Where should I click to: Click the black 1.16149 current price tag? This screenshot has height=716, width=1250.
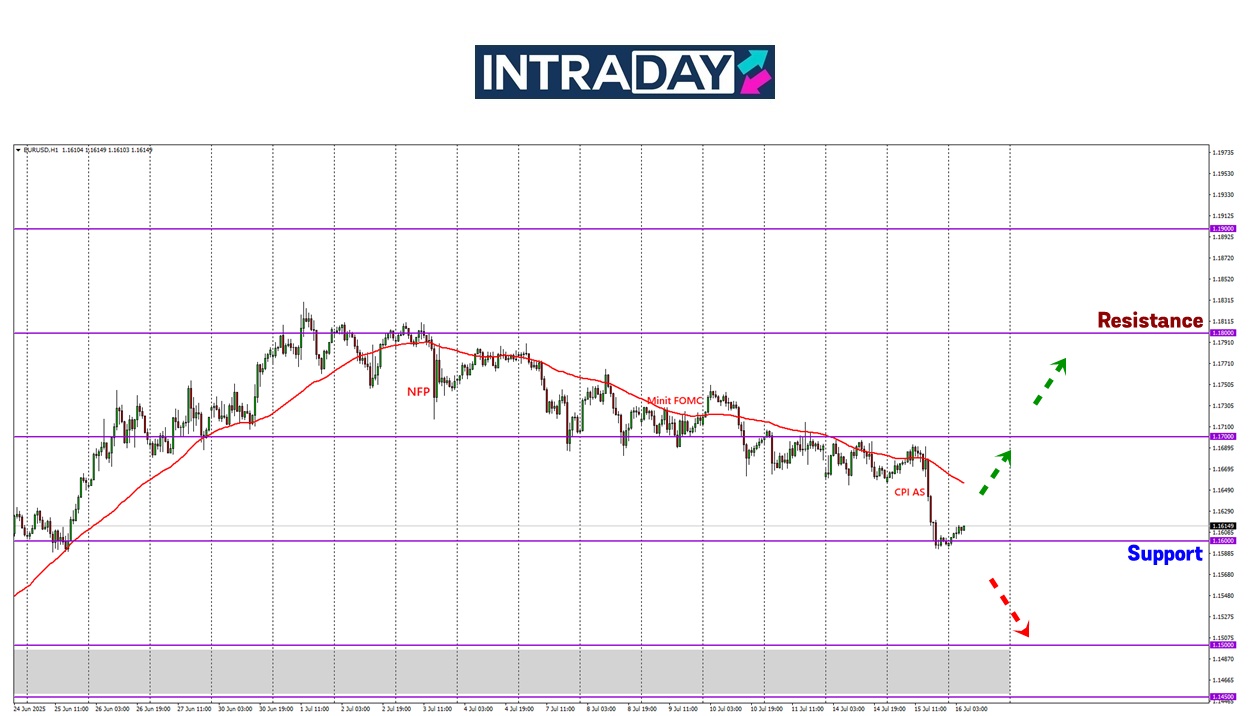1223,526
